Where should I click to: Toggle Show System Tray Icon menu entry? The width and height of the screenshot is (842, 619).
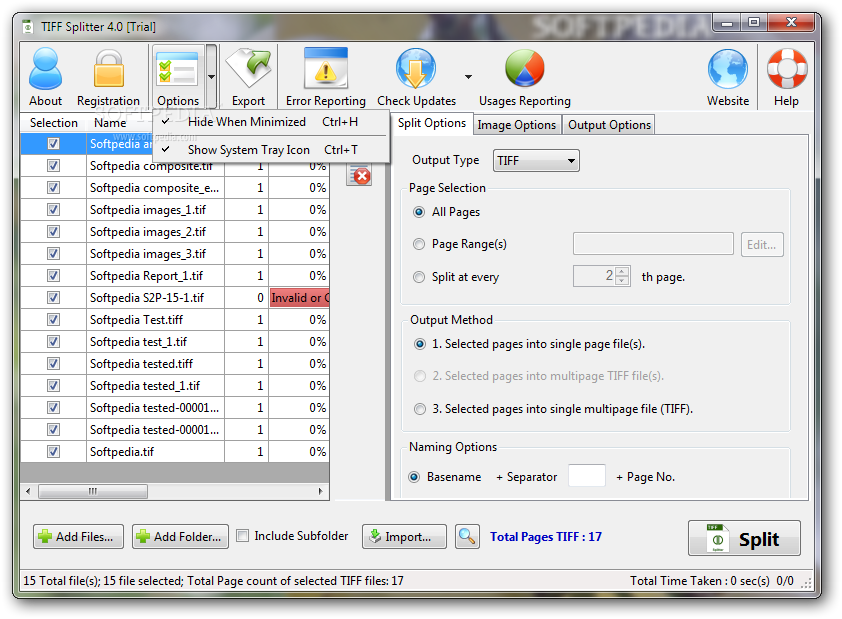pyautogui.click(x=270, y=150)
